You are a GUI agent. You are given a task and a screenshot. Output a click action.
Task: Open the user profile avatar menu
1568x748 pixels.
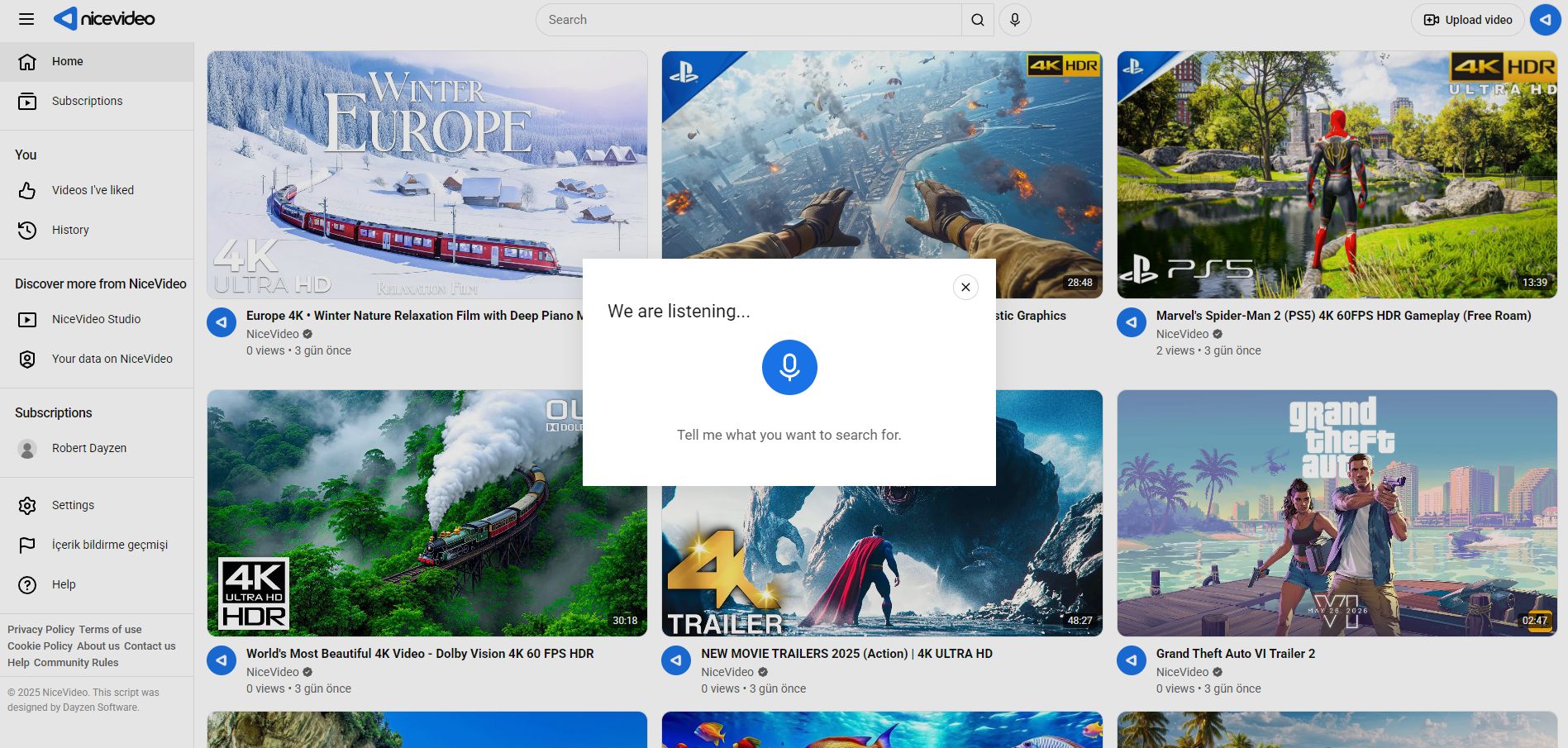(1545, 20)
